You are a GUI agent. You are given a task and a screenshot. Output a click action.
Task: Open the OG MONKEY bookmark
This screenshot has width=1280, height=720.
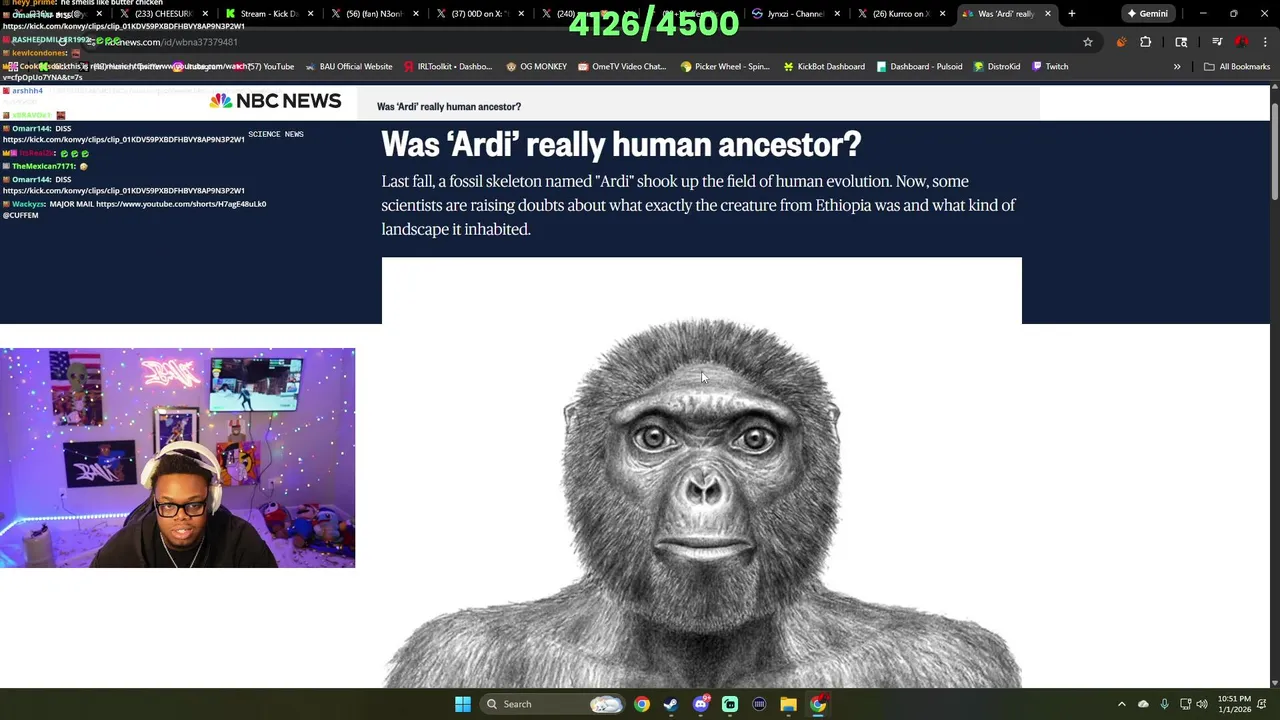tap(537, 67)
